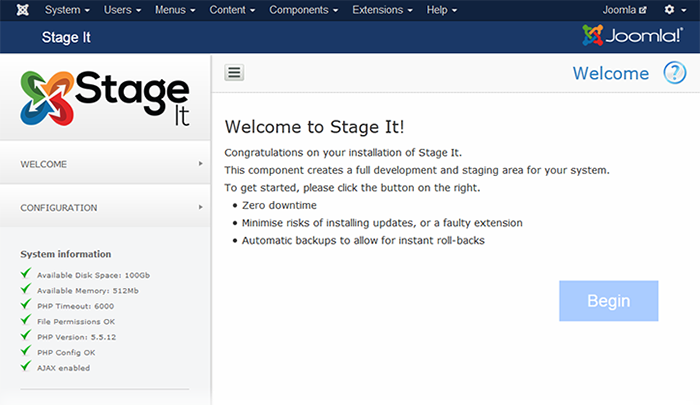The width and height of the screenshot is (700, 405).
Task: Click green checkmark beside PHP Timeout
Action: pyautogui.click(x=26, y=304)
